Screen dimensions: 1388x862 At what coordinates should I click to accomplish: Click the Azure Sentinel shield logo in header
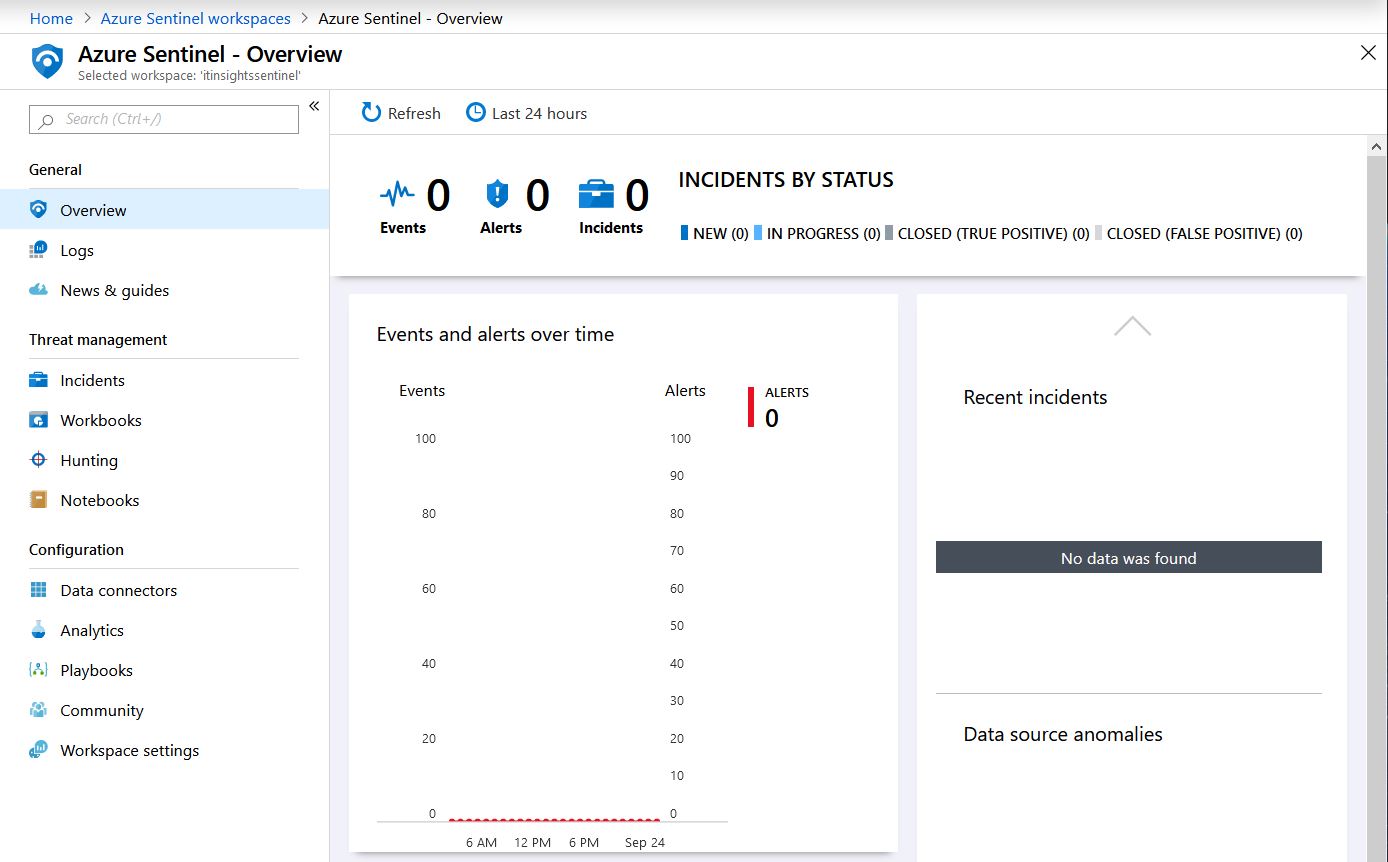click(47, 62)
